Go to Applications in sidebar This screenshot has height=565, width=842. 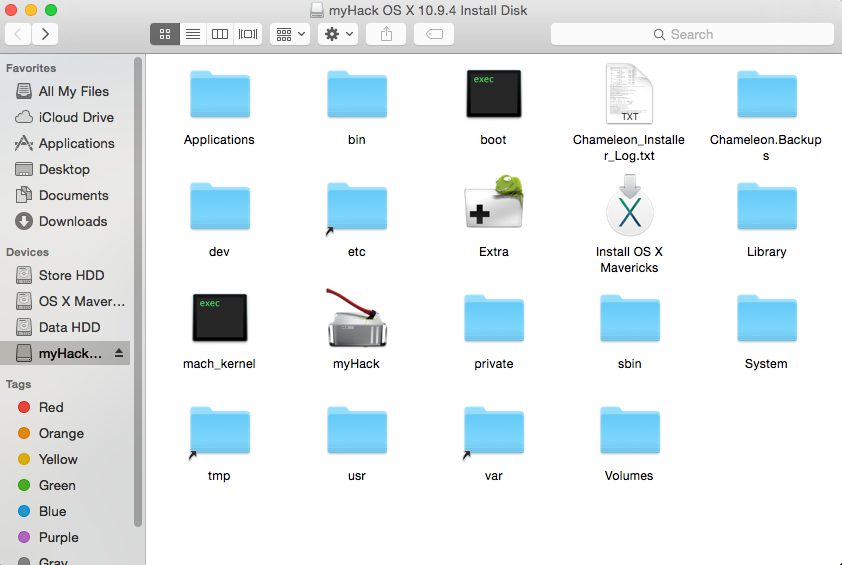coord(76,143)
